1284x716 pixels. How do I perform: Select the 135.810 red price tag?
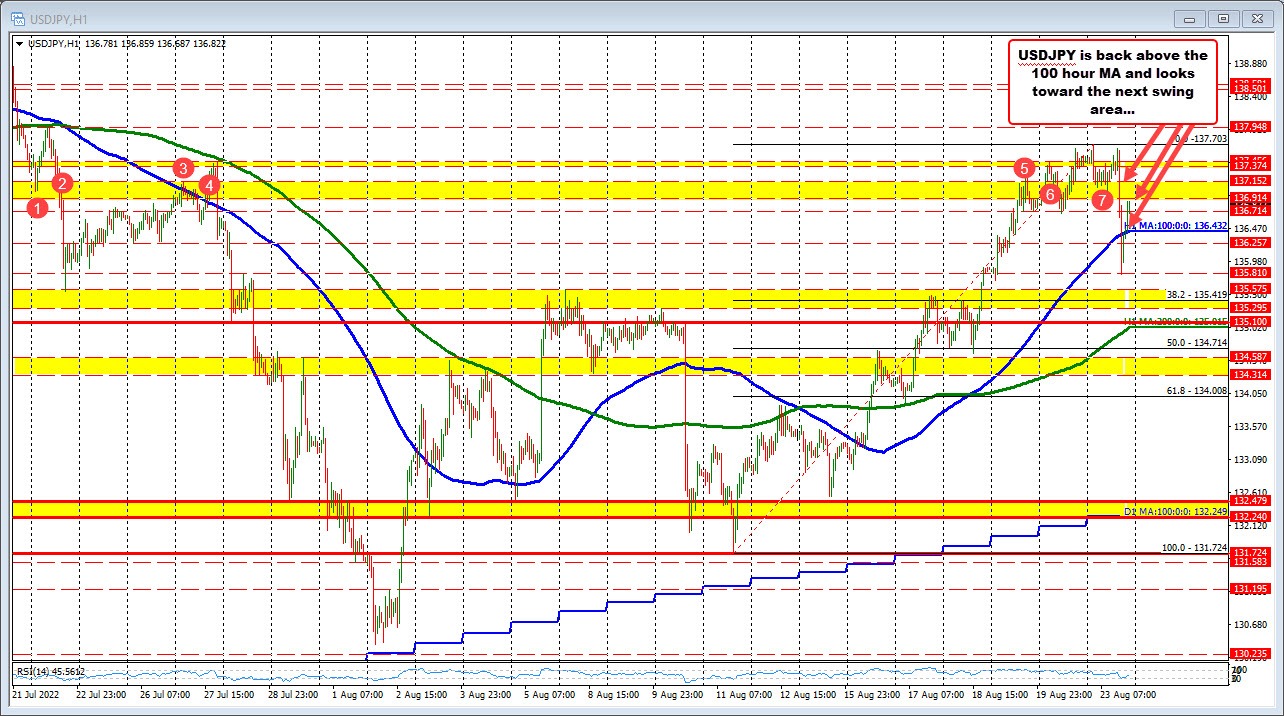[1251, 273]
